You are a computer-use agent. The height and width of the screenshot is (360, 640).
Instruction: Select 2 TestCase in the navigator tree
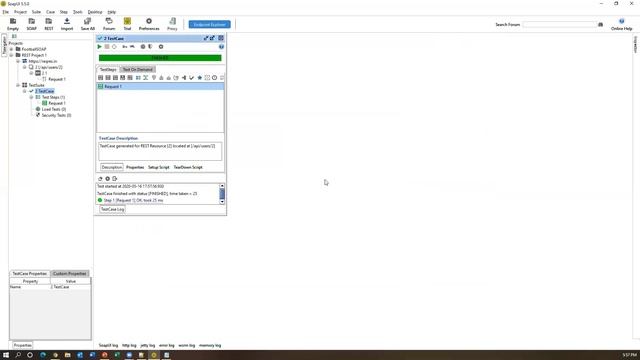click(44, 91)
